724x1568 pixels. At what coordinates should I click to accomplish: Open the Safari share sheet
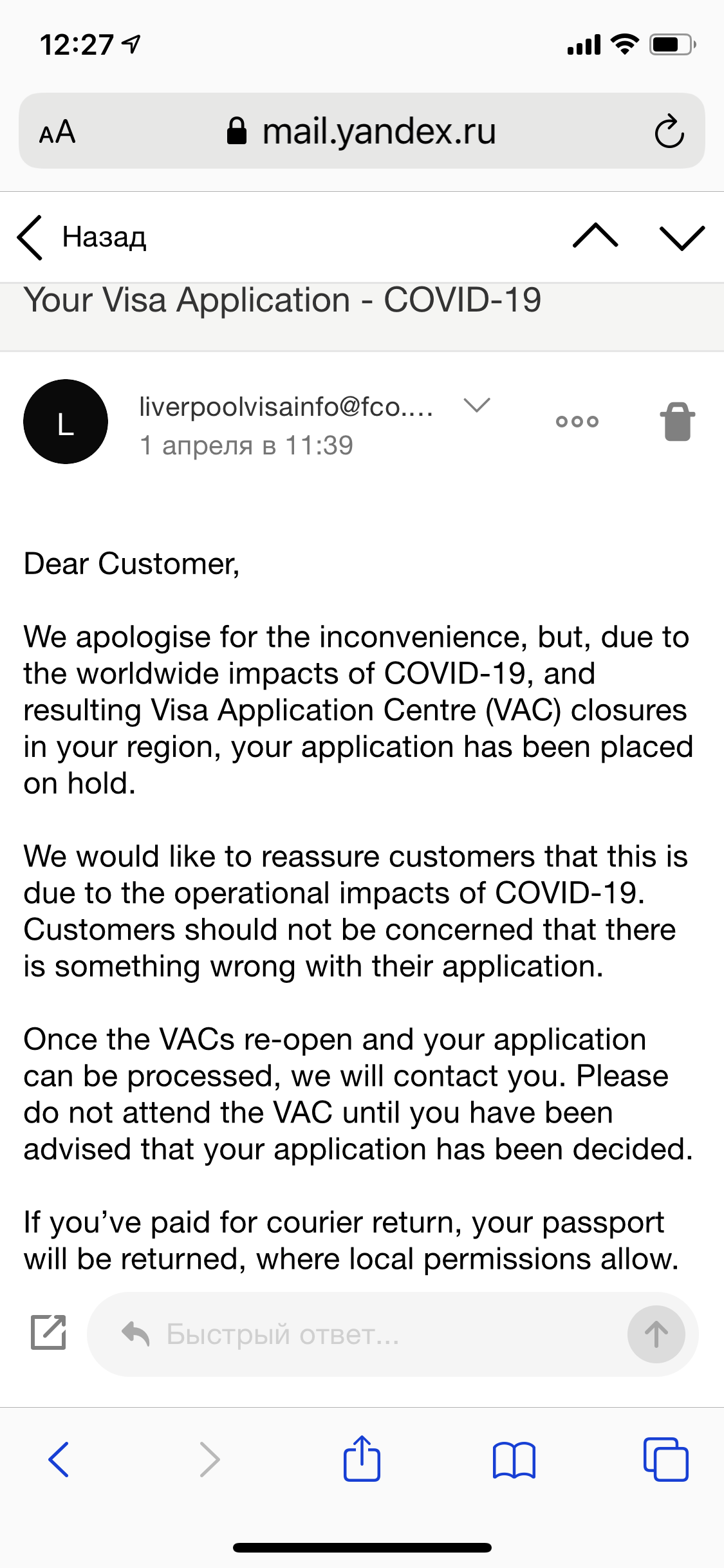362,1458
